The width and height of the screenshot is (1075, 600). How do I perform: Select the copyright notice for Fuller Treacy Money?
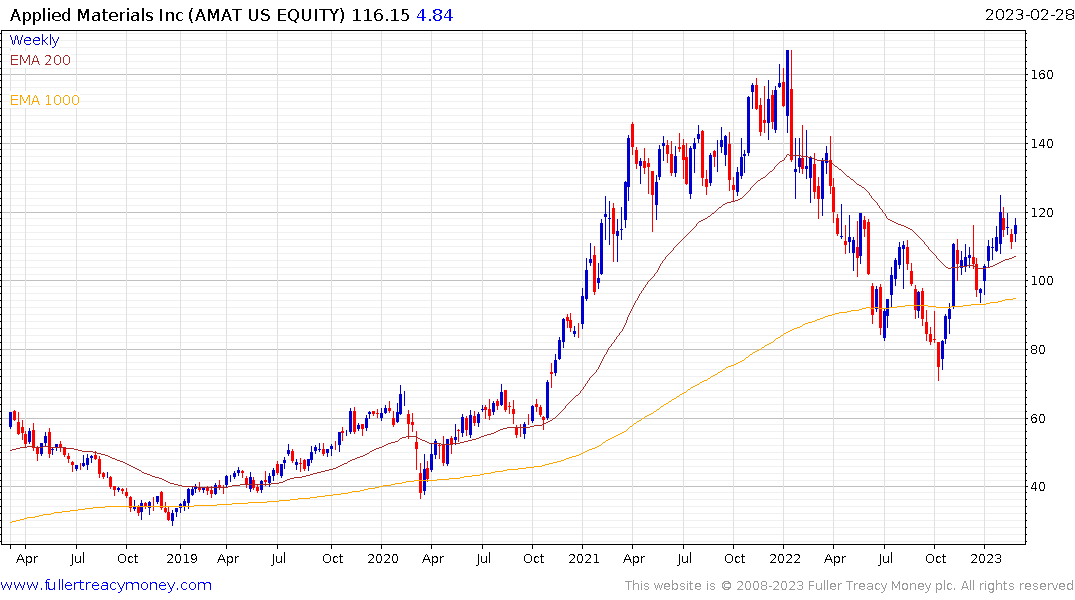849,586
